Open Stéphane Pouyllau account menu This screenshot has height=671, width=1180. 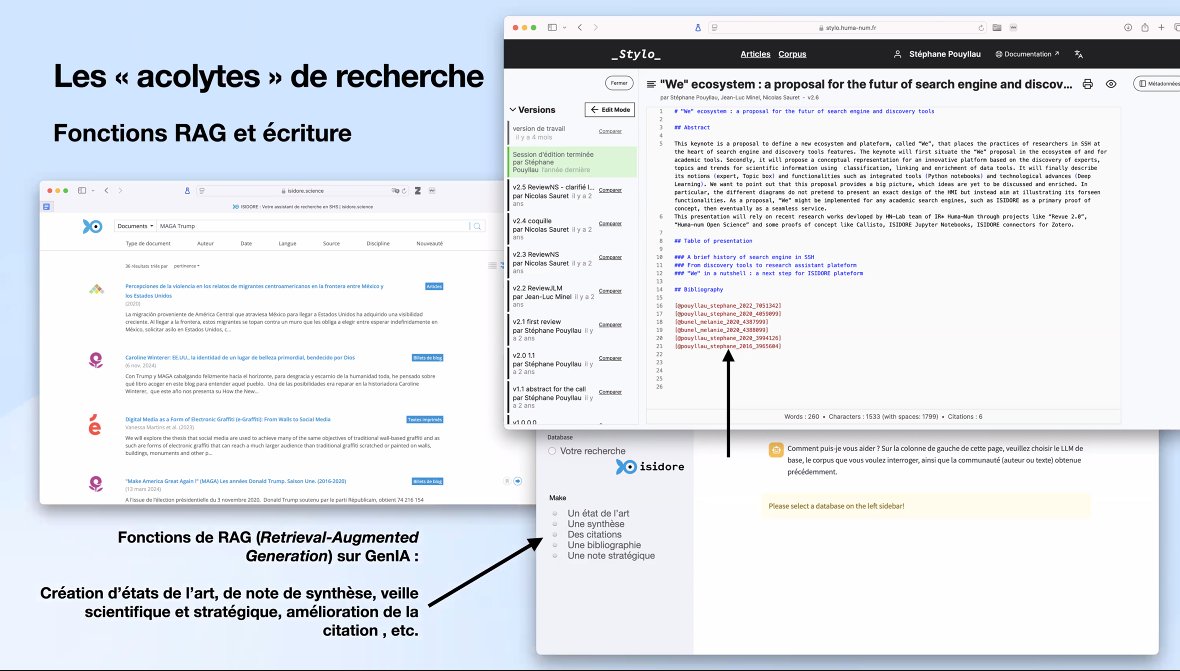point(944,54)
